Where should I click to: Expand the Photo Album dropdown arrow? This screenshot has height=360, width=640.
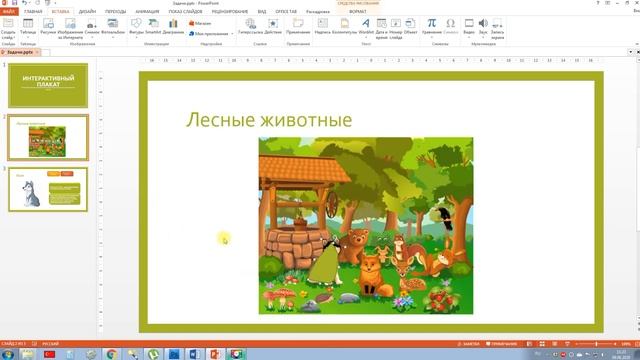tap(113, 38)
